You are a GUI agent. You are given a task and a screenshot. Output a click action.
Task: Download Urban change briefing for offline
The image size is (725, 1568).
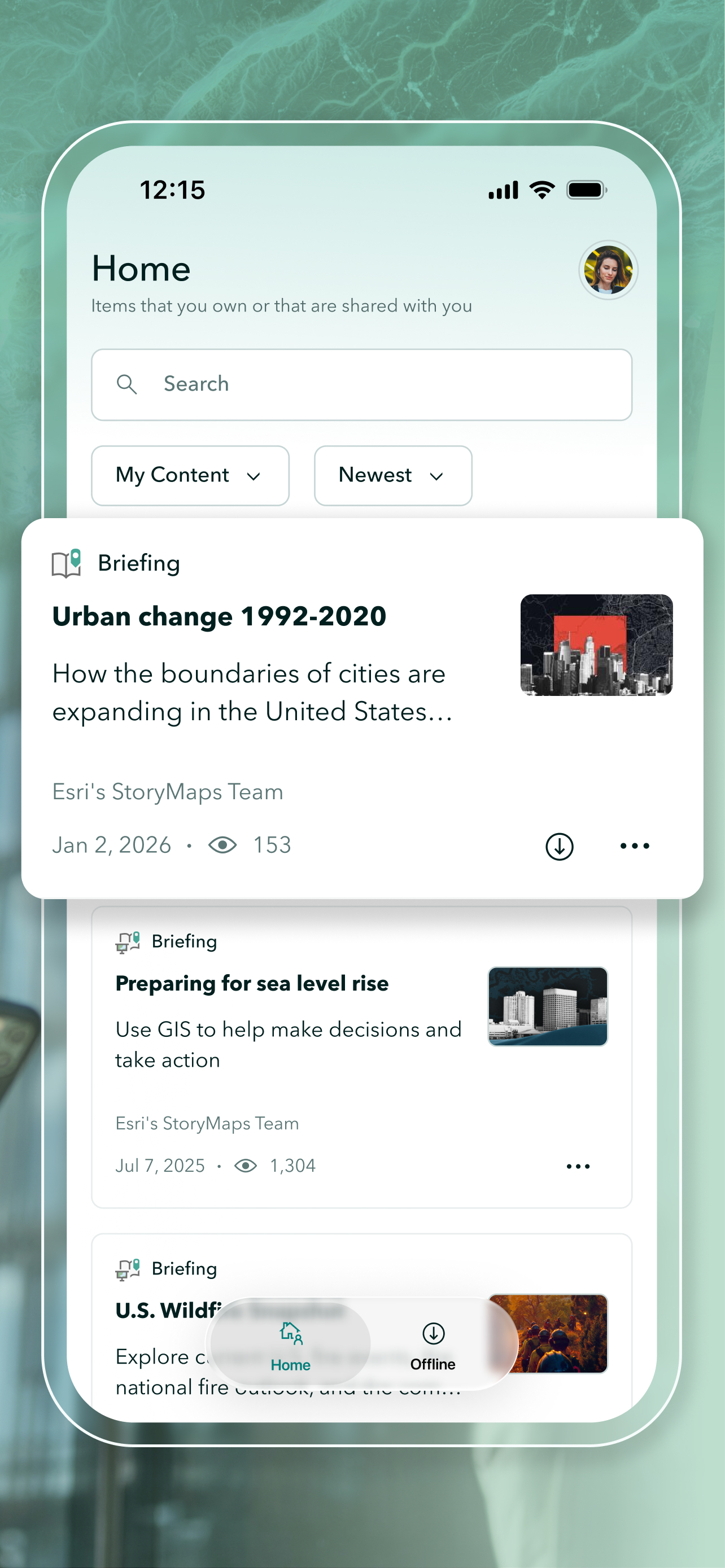[x=559, y=846]
